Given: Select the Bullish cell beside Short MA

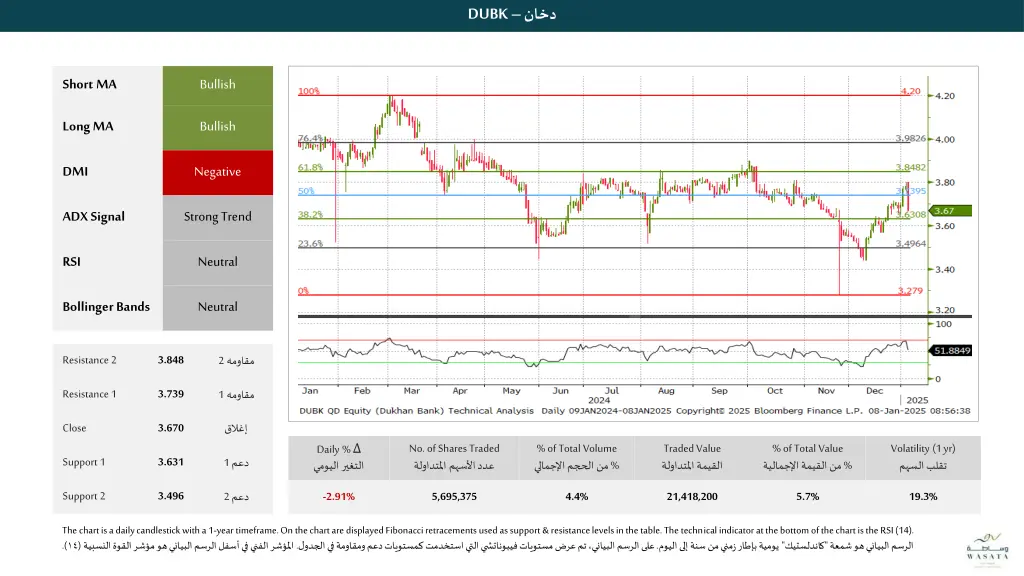Looking at the screenshot, I should [x=217, y=85].
